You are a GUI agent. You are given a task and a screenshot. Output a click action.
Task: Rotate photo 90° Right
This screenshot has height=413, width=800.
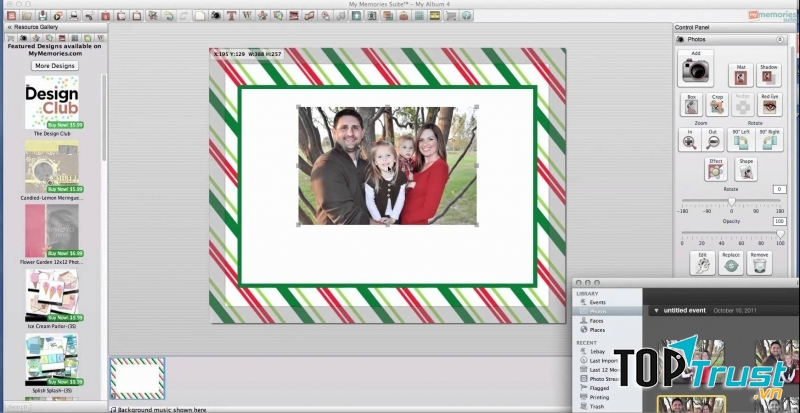[x=769, y=140]
